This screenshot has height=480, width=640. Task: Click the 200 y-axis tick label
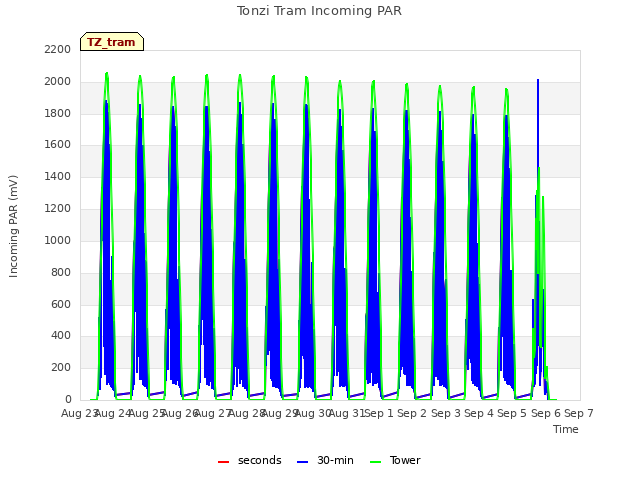[61, 368]
